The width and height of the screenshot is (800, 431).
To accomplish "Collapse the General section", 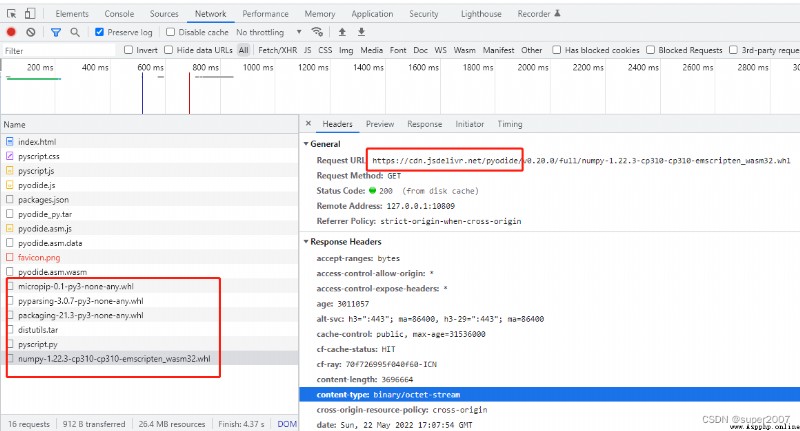I will pyautogui.click(x=306, y=144).
